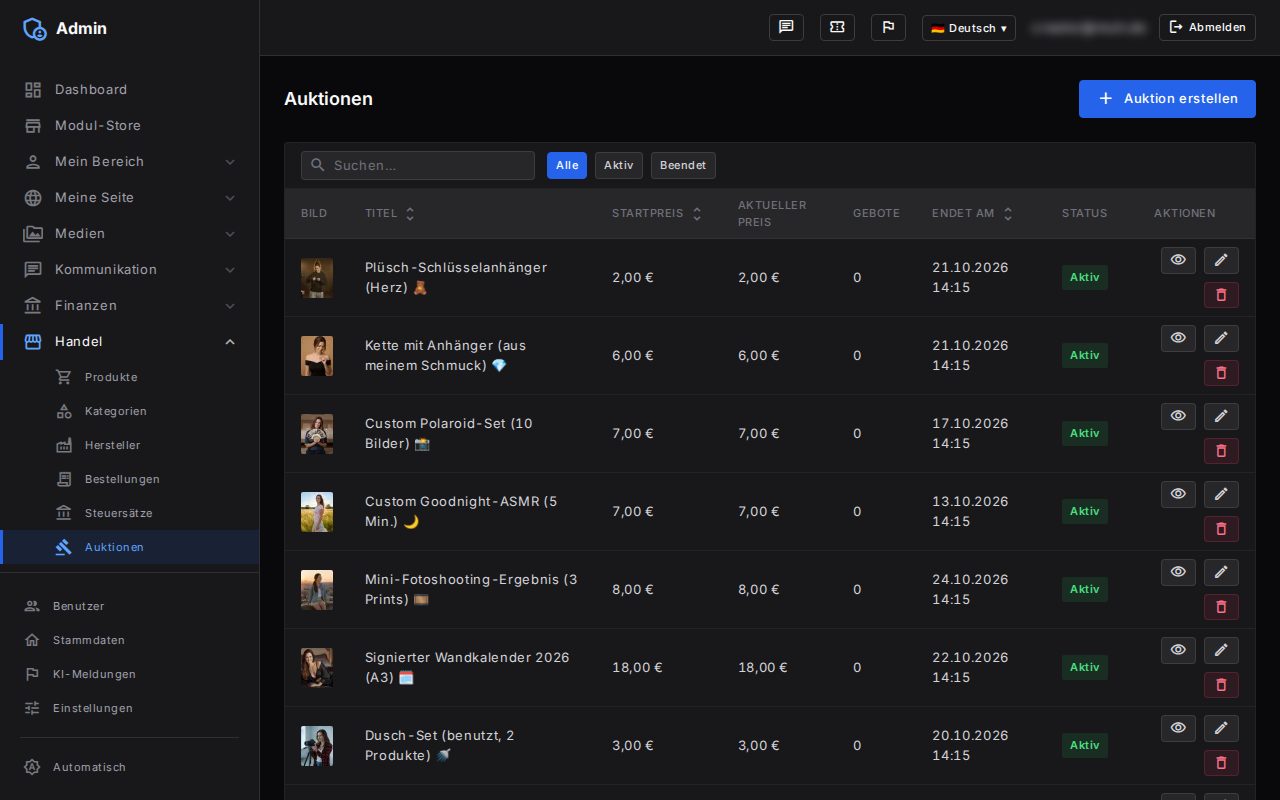Expand the Medien sidebar section
This screenshot has height=800, width=1280.
(130, 233)
